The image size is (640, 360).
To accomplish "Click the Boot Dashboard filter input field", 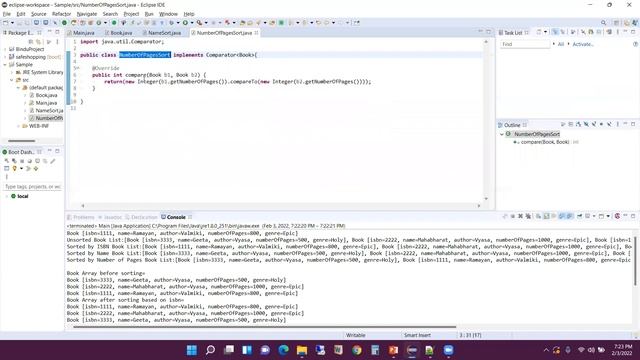I will tap(33, 187).
